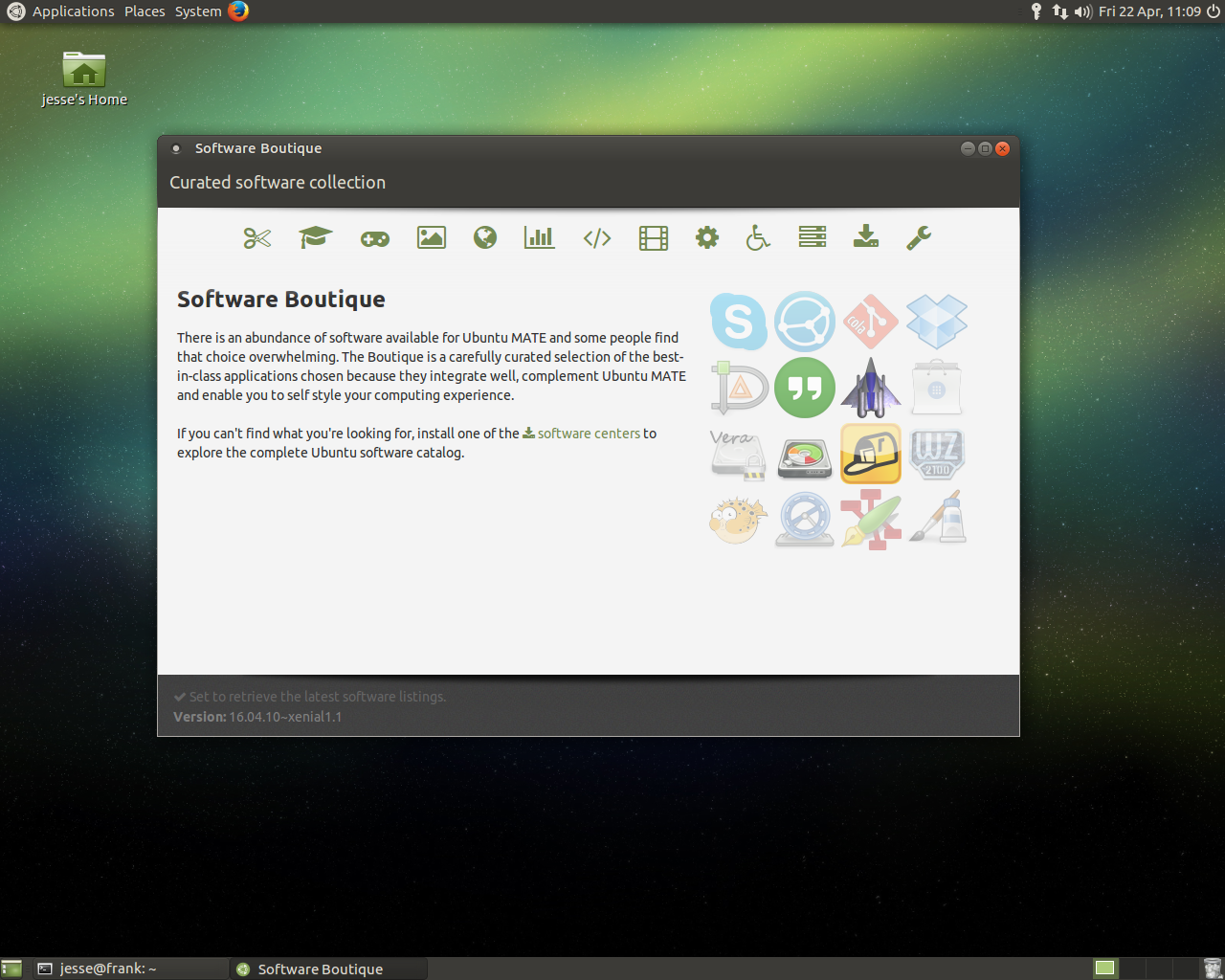Open the Games category (gamepad icon)
1225x980 pixels.
pos(374,238)
